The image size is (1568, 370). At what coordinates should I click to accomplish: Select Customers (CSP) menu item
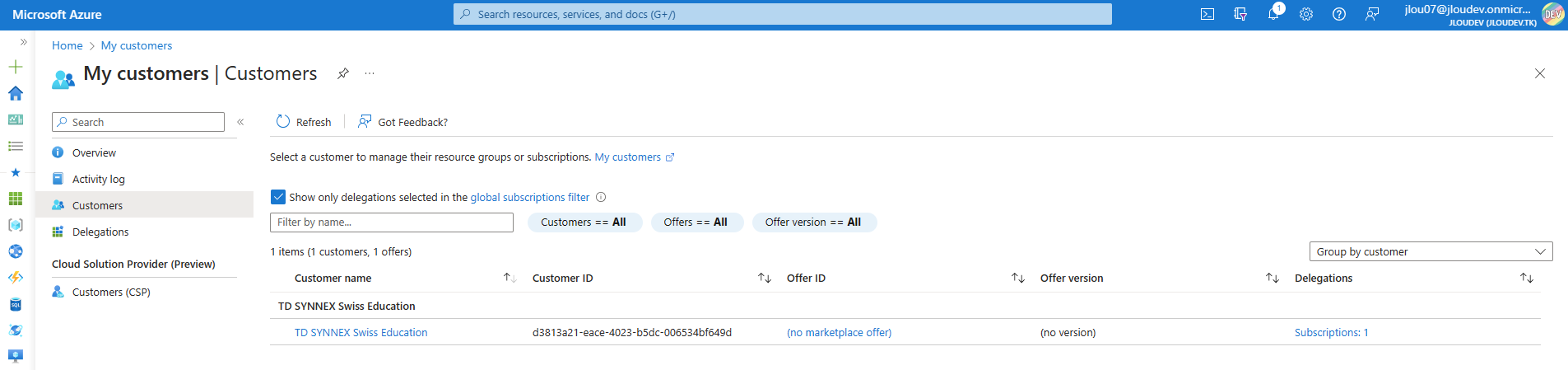click(x=144, y=292)
